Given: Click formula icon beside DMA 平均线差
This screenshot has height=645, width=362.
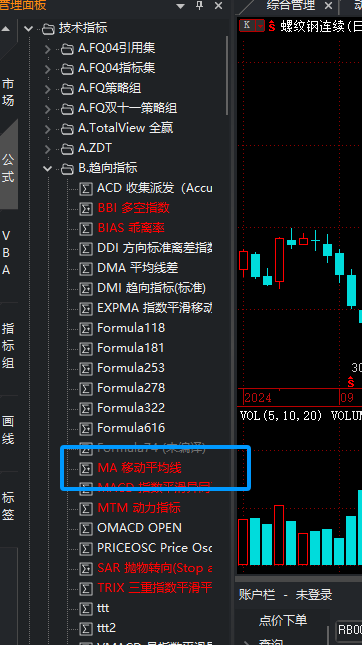Looking at the screenshot, I should click(86, 269).
